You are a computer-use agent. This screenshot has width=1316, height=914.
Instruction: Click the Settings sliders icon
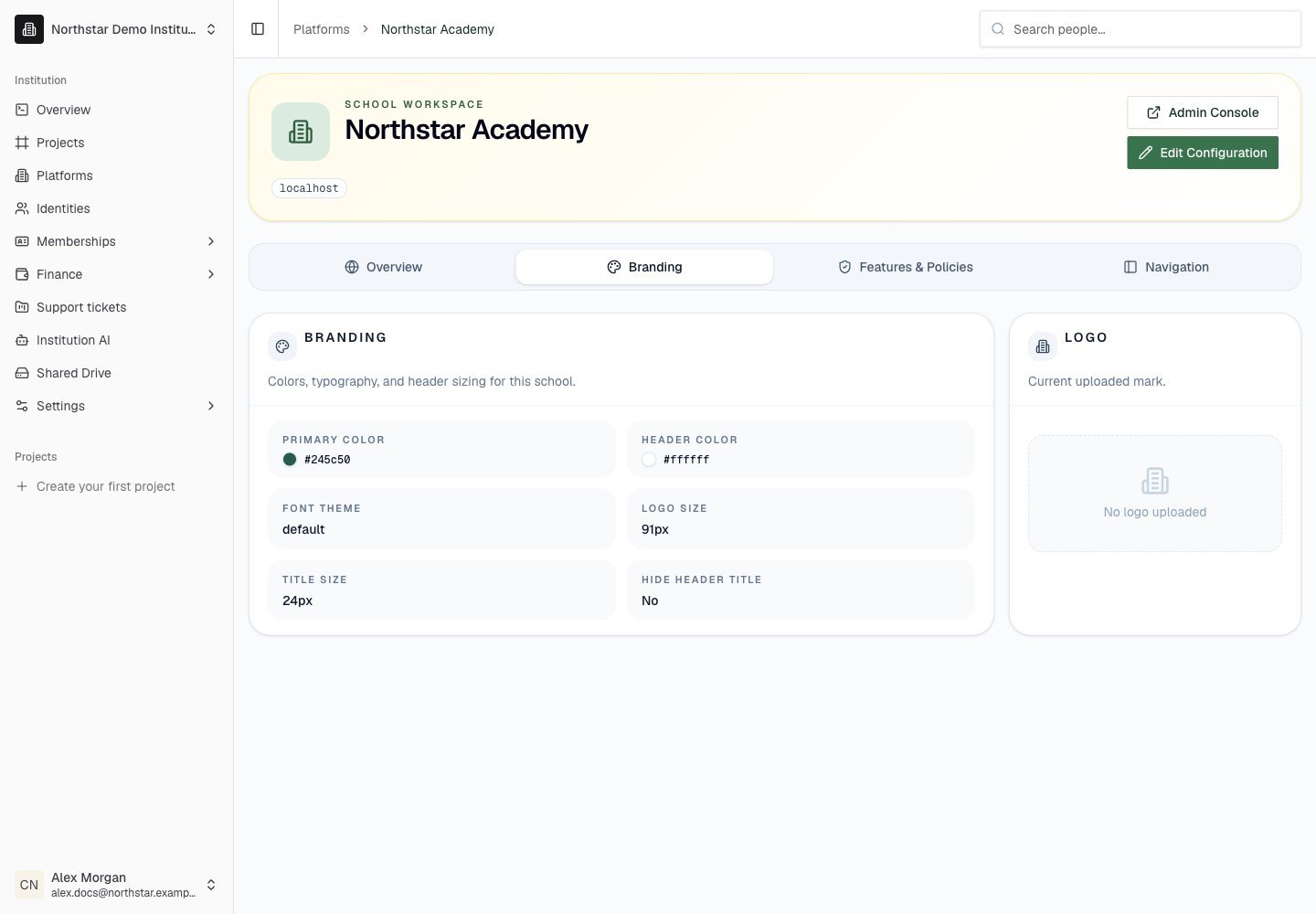pyautogui.click(x=22, y=406)
